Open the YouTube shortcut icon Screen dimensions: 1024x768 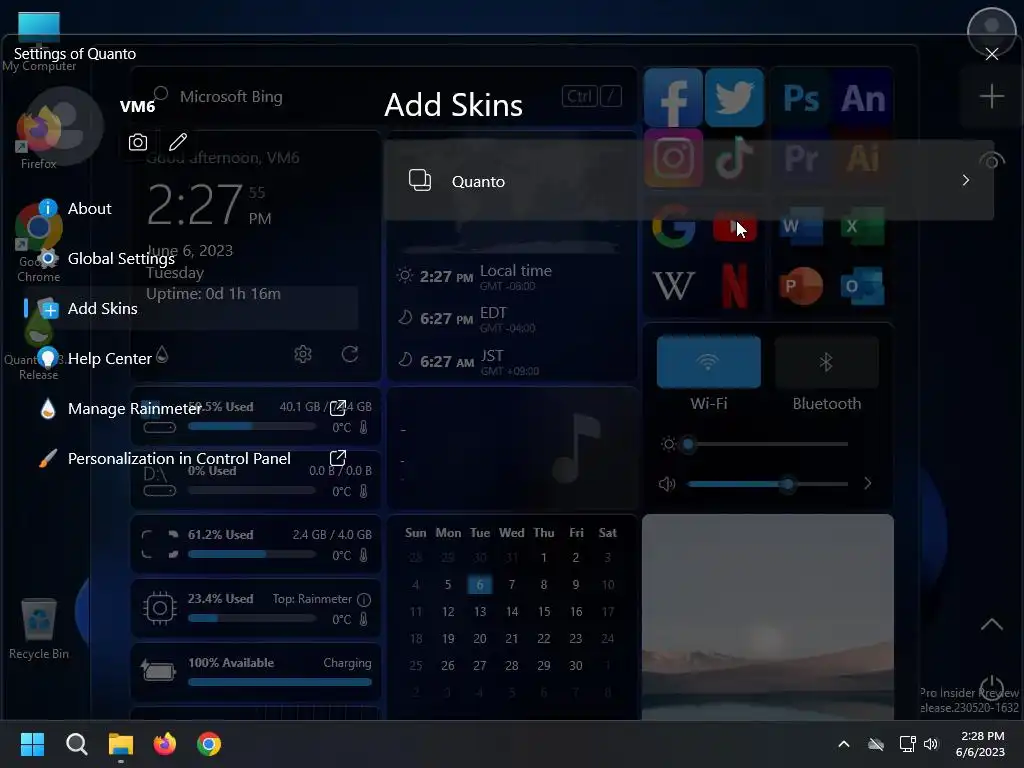(x=734, y=226)
